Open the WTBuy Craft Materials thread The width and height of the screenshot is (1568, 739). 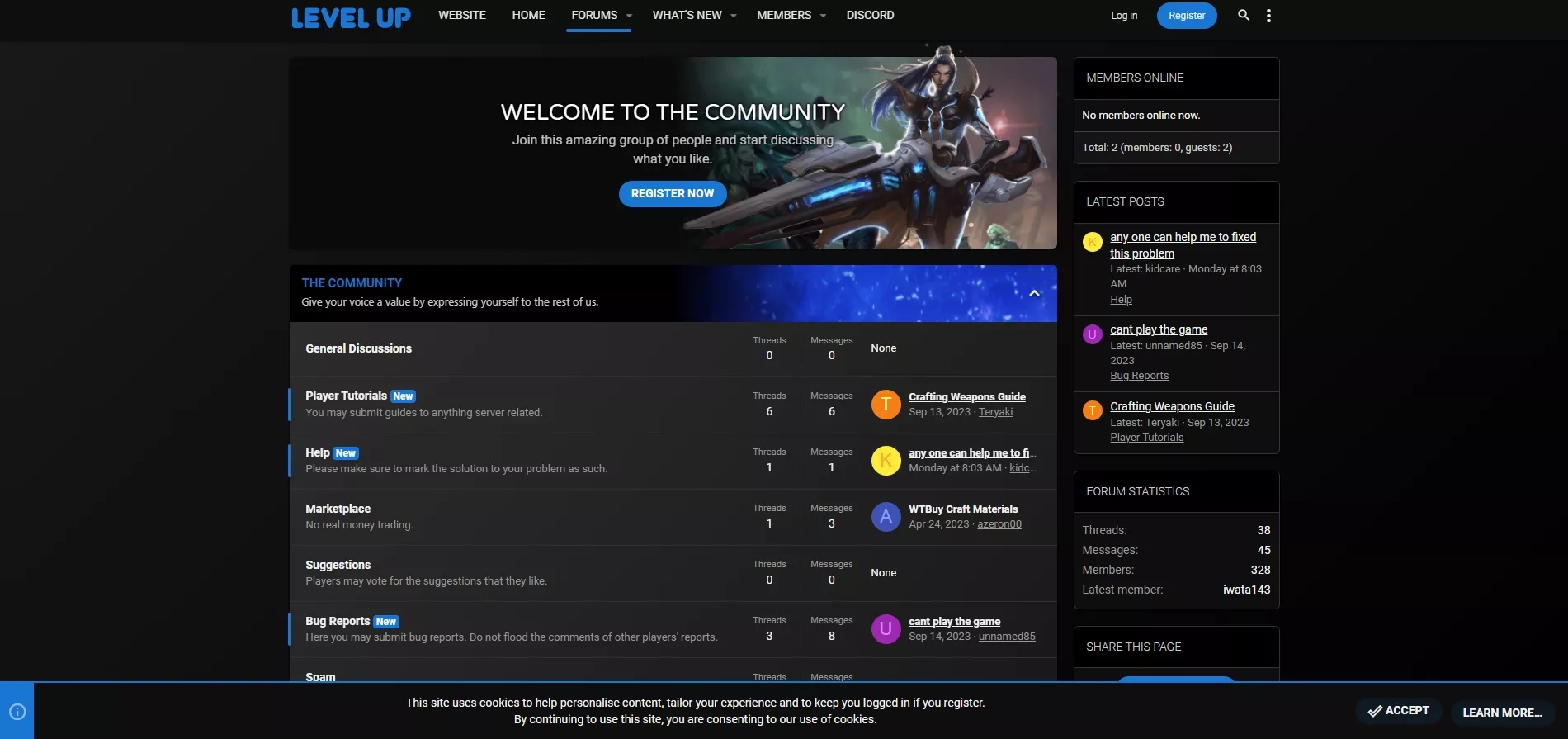click(963, 509)
